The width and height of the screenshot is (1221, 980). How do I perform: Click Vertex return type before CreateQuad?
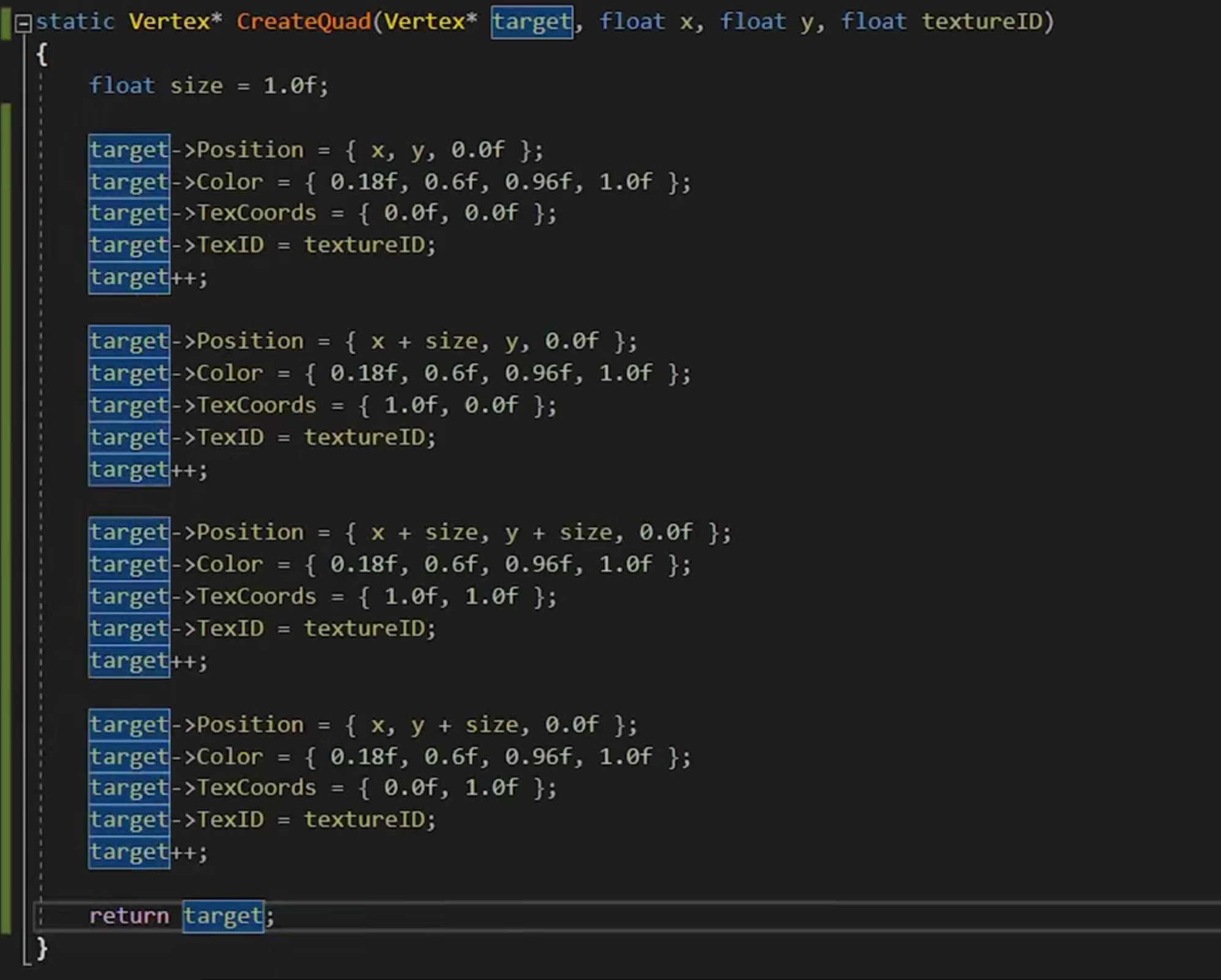coord(169,22)
